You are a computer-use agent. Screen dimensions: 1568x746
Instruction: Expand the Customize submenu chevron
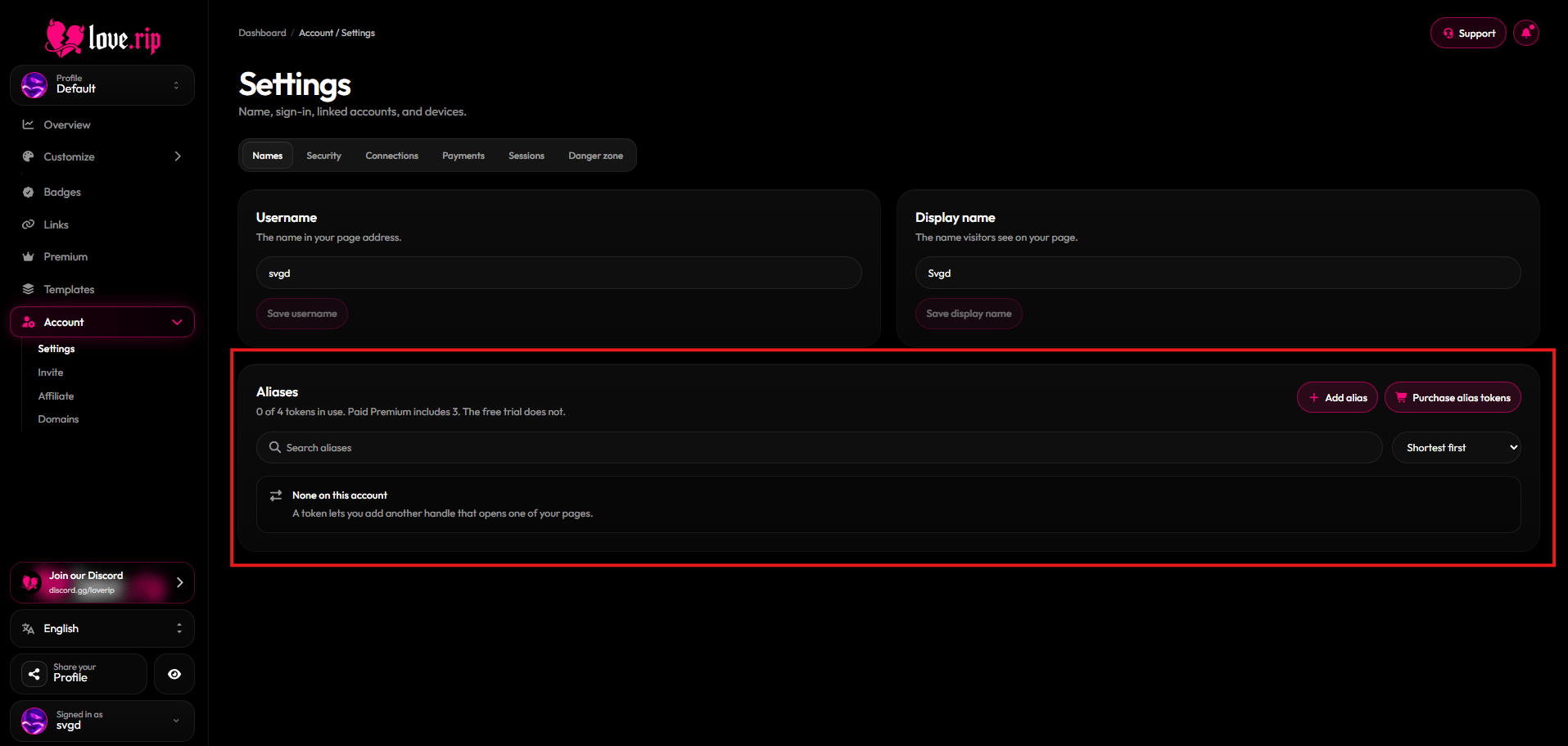point(178,156)
